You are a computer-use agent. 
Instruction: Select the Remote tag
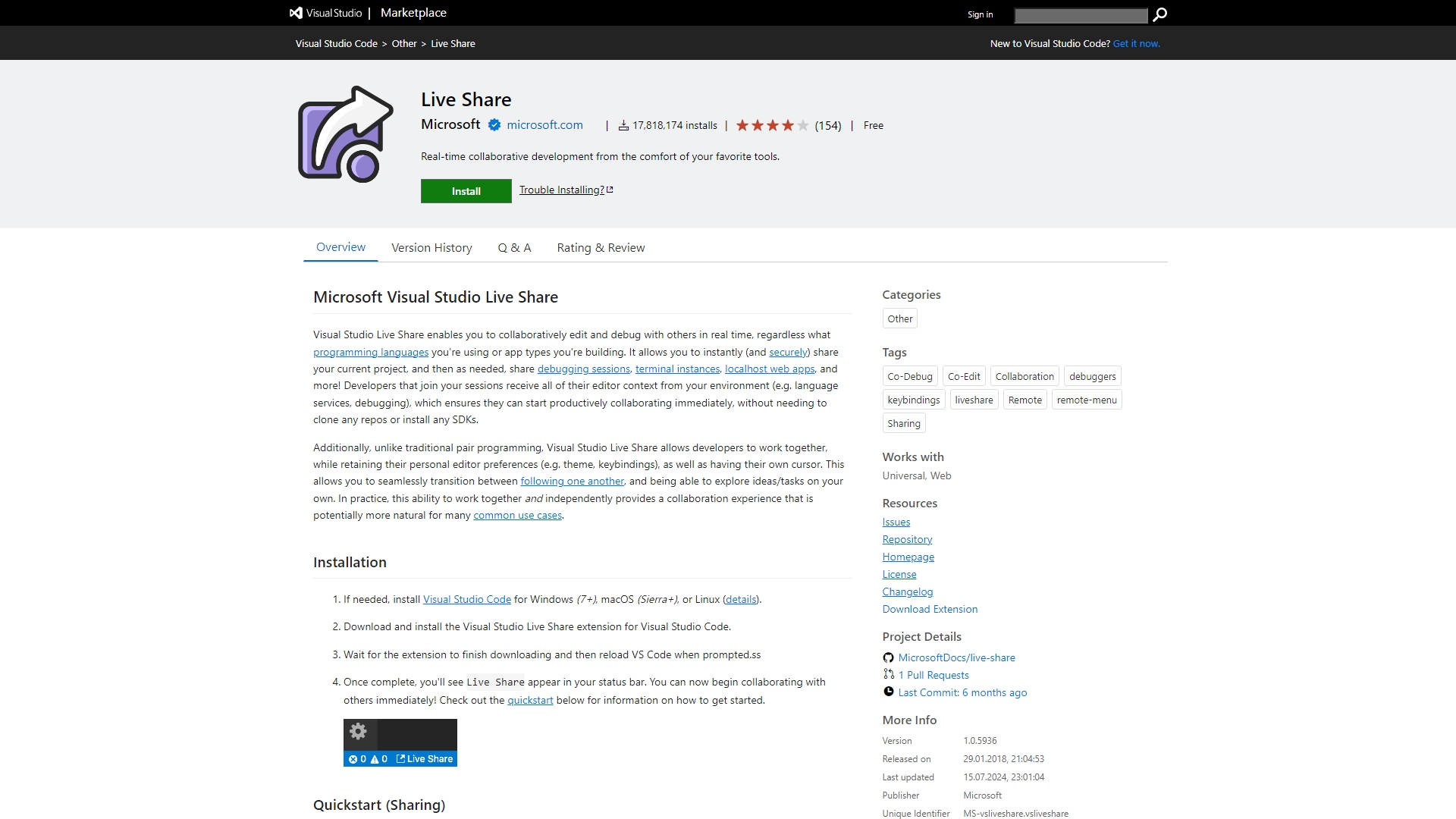tap(1025, 400)
